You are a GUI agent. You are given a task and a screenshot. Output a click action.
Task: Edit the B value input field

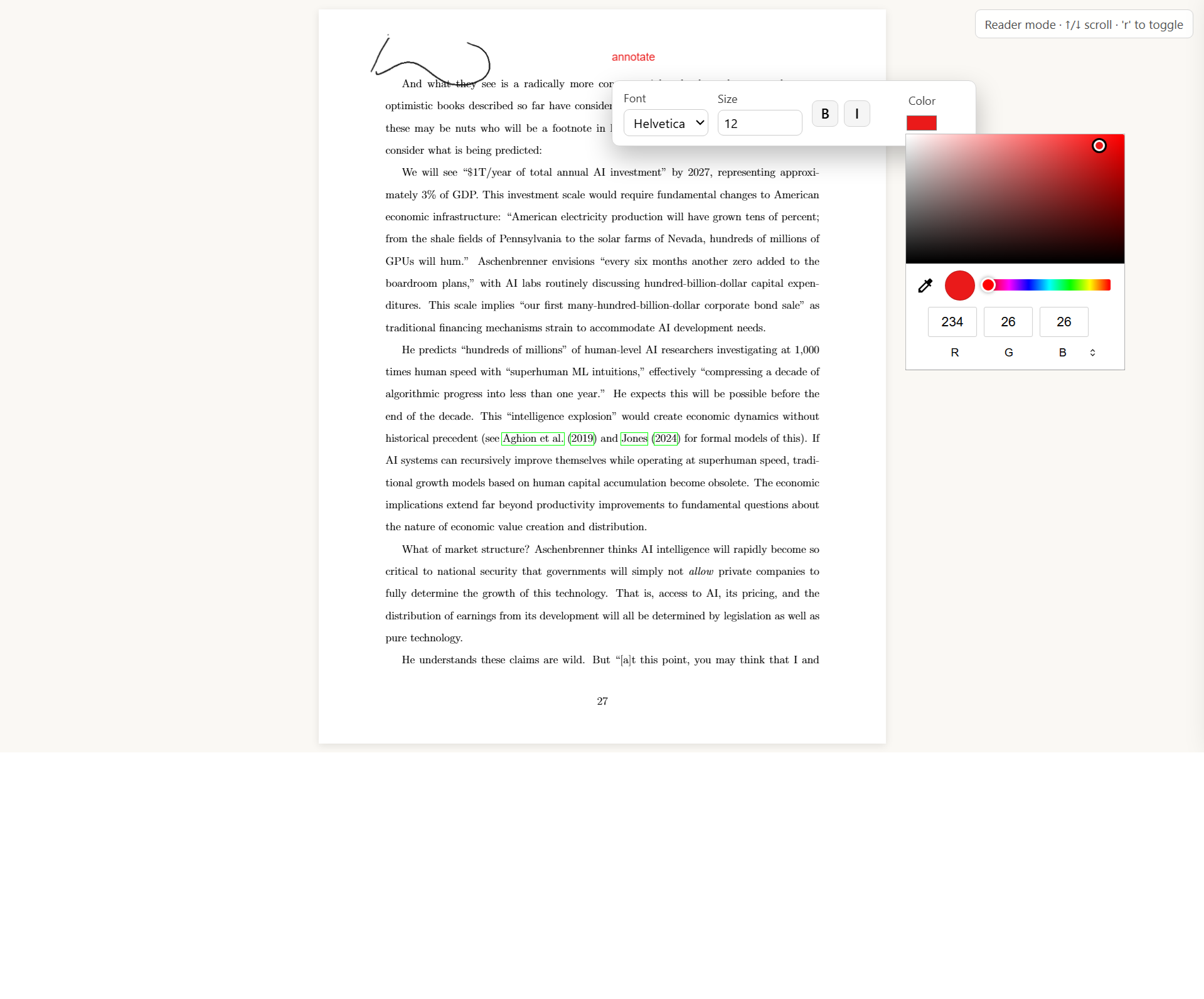tap(1063, 322)
